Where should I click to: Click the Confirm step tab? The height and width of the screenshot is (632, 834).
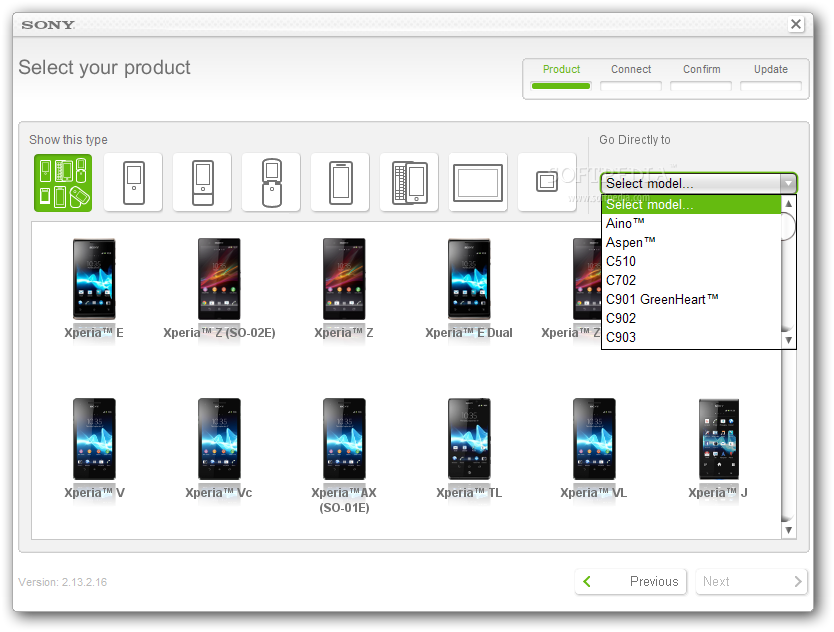pos(701,77)
